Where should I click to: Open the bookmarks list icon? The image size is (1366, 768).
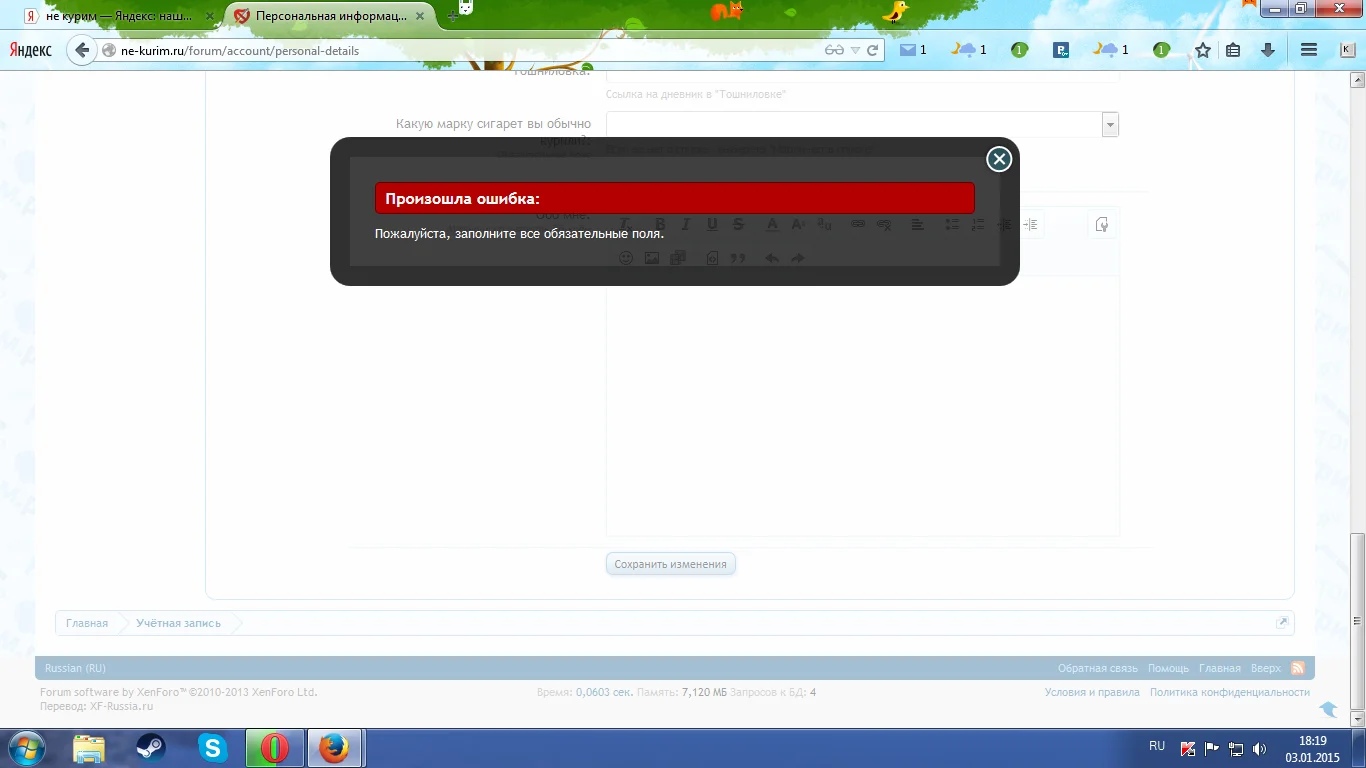tap(1233, 50)
